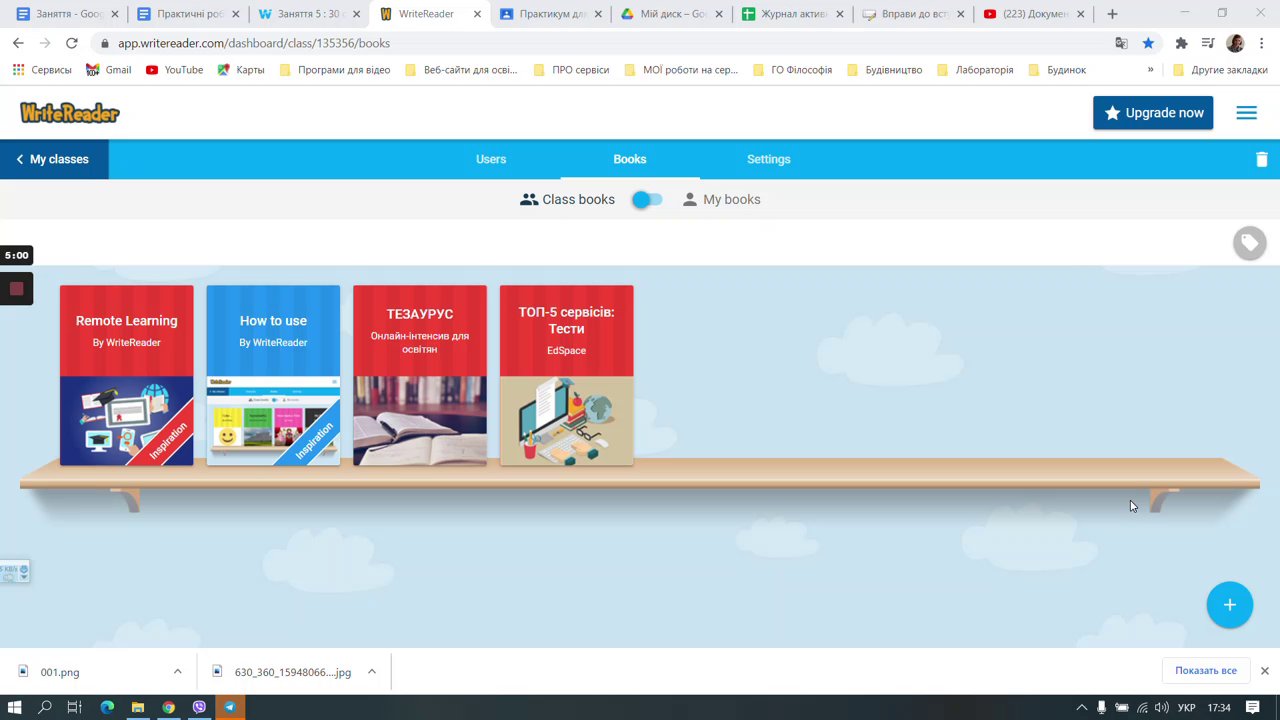This screenshot has height=720, width=1280.
Task: Reload the page
Action: point(72,43)
